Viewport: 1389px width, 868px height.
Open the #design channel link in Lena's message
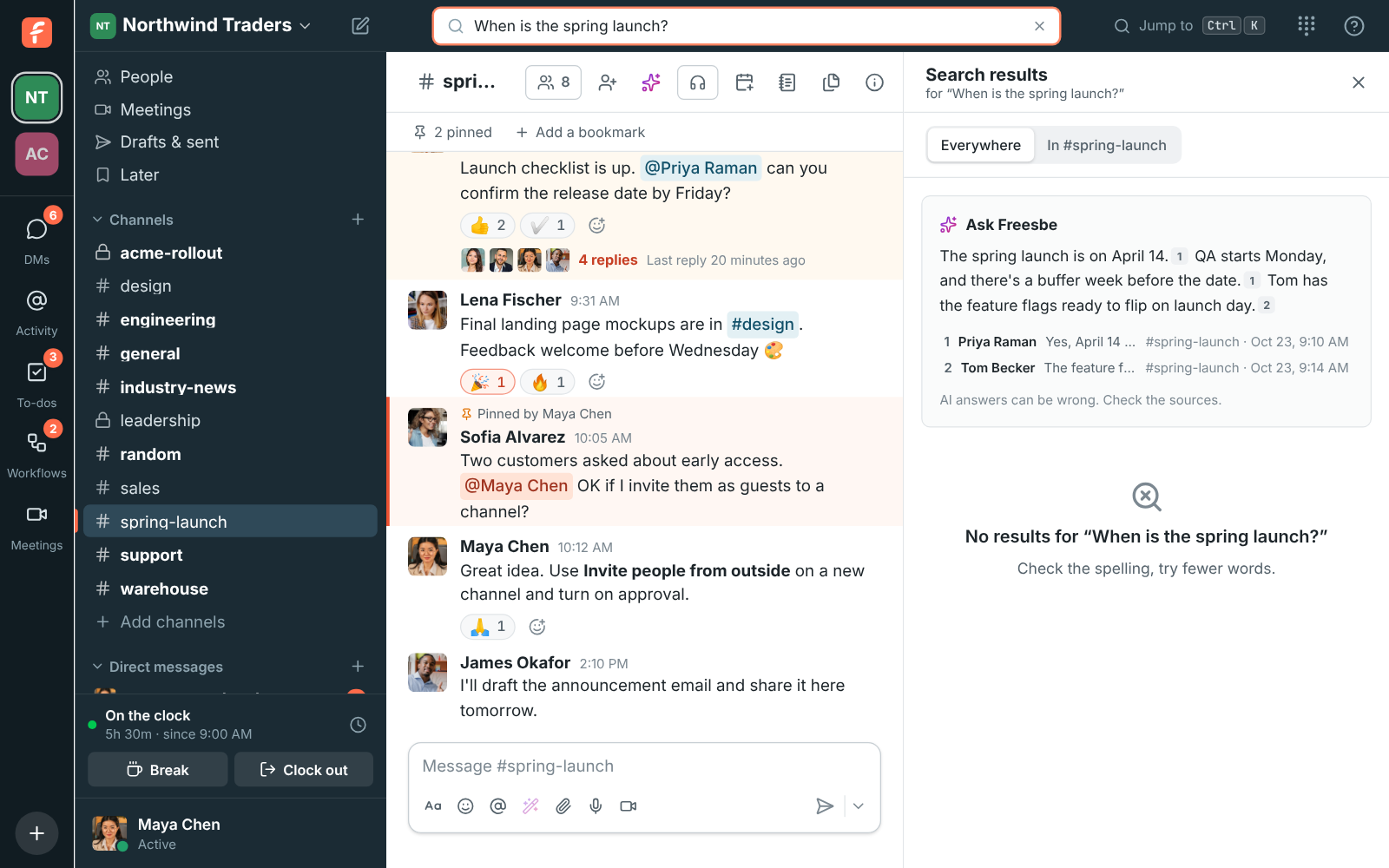(762, 325)
